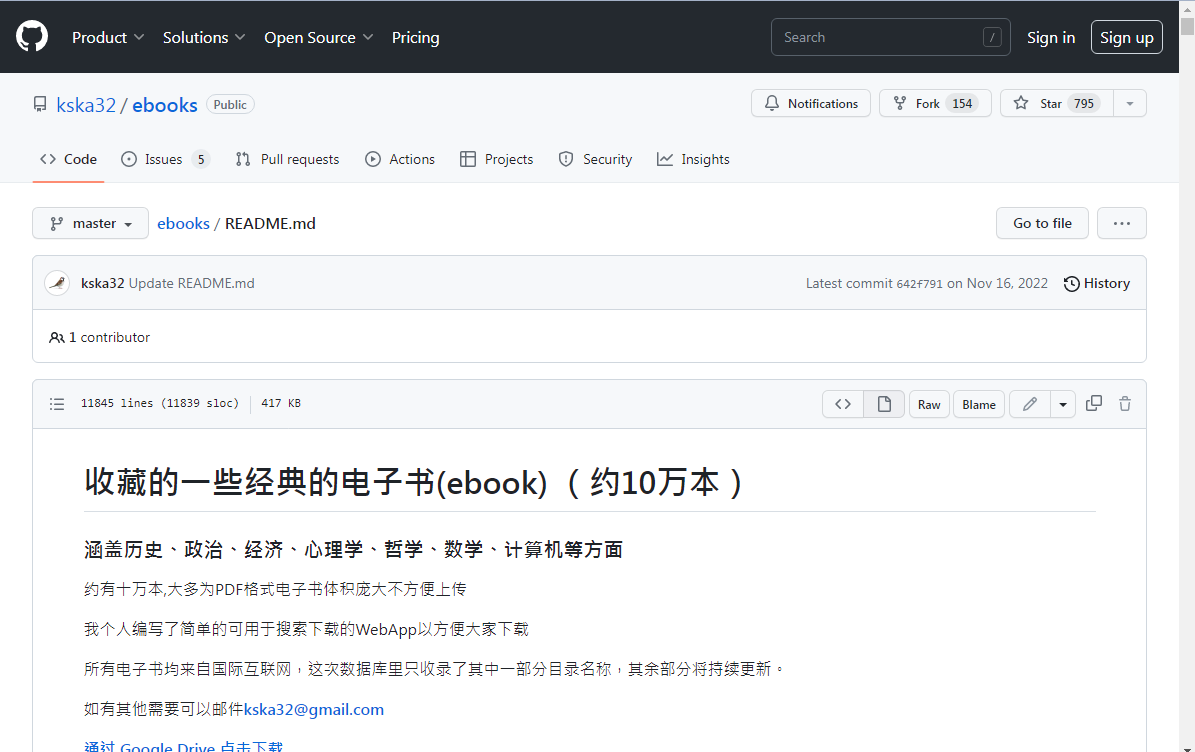Click the '11845 lines (11839 sloc)' text
Image resolution: width=1195 pixels, height=752 pixels.
pos(160,403)
